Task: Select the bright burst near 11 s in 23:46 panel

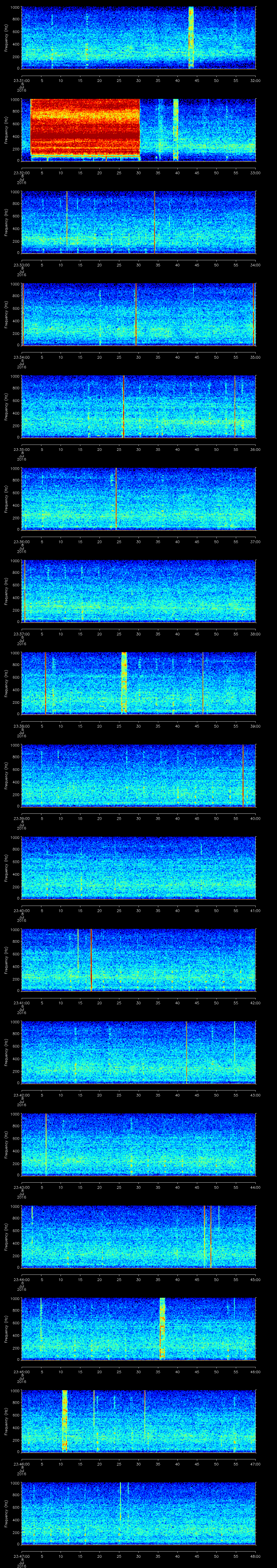Action: (65, 1421)
